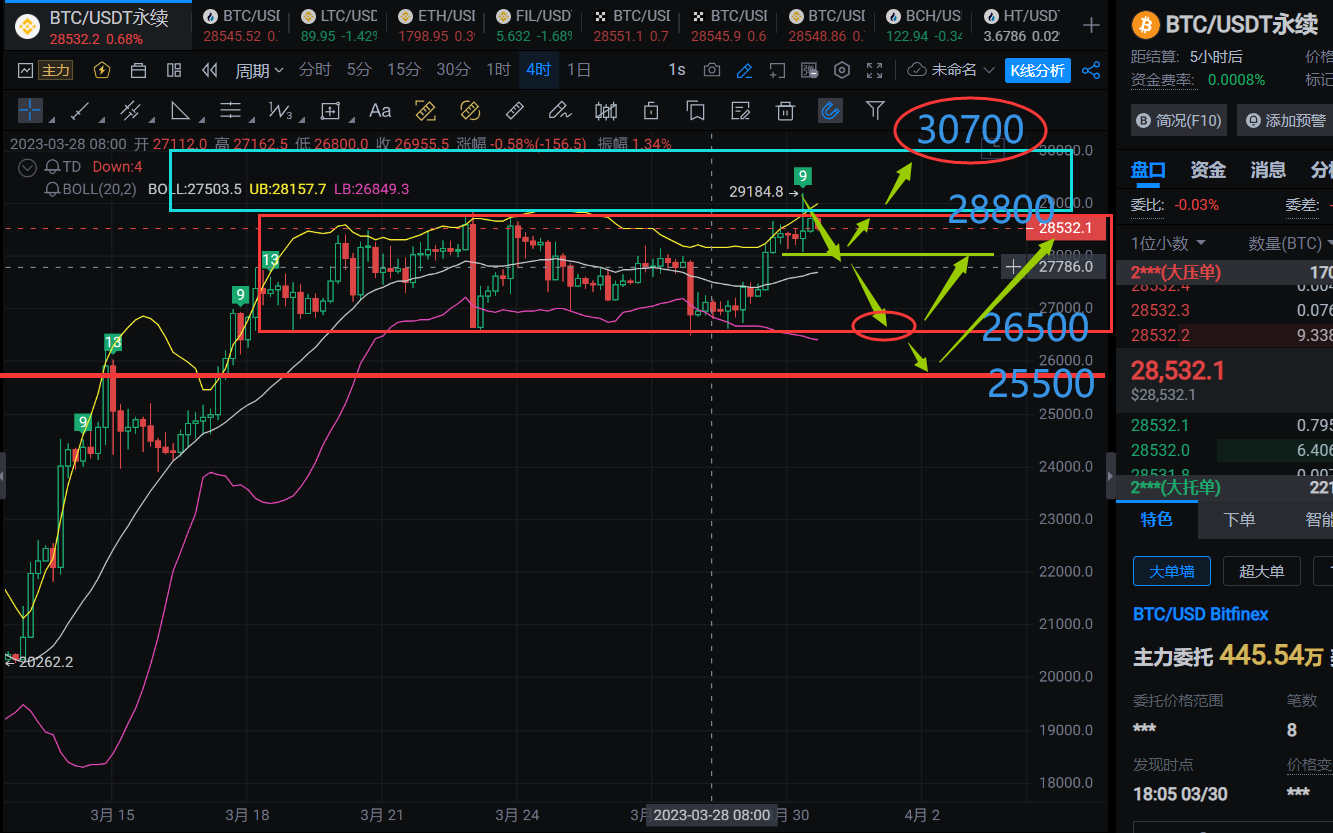Toggle the magnet snap mode

(830, 111)
